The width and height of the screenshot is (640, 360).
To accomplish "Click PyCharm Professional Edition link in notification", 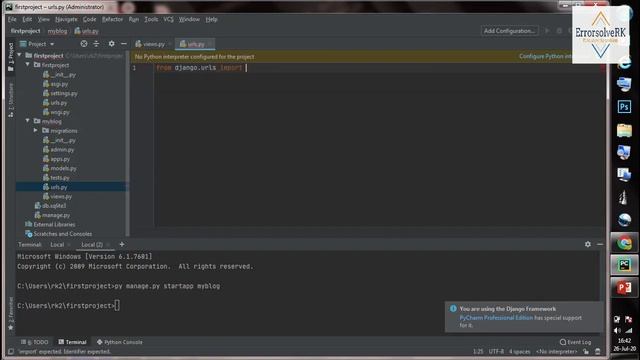I will click(x=496, y=318).
